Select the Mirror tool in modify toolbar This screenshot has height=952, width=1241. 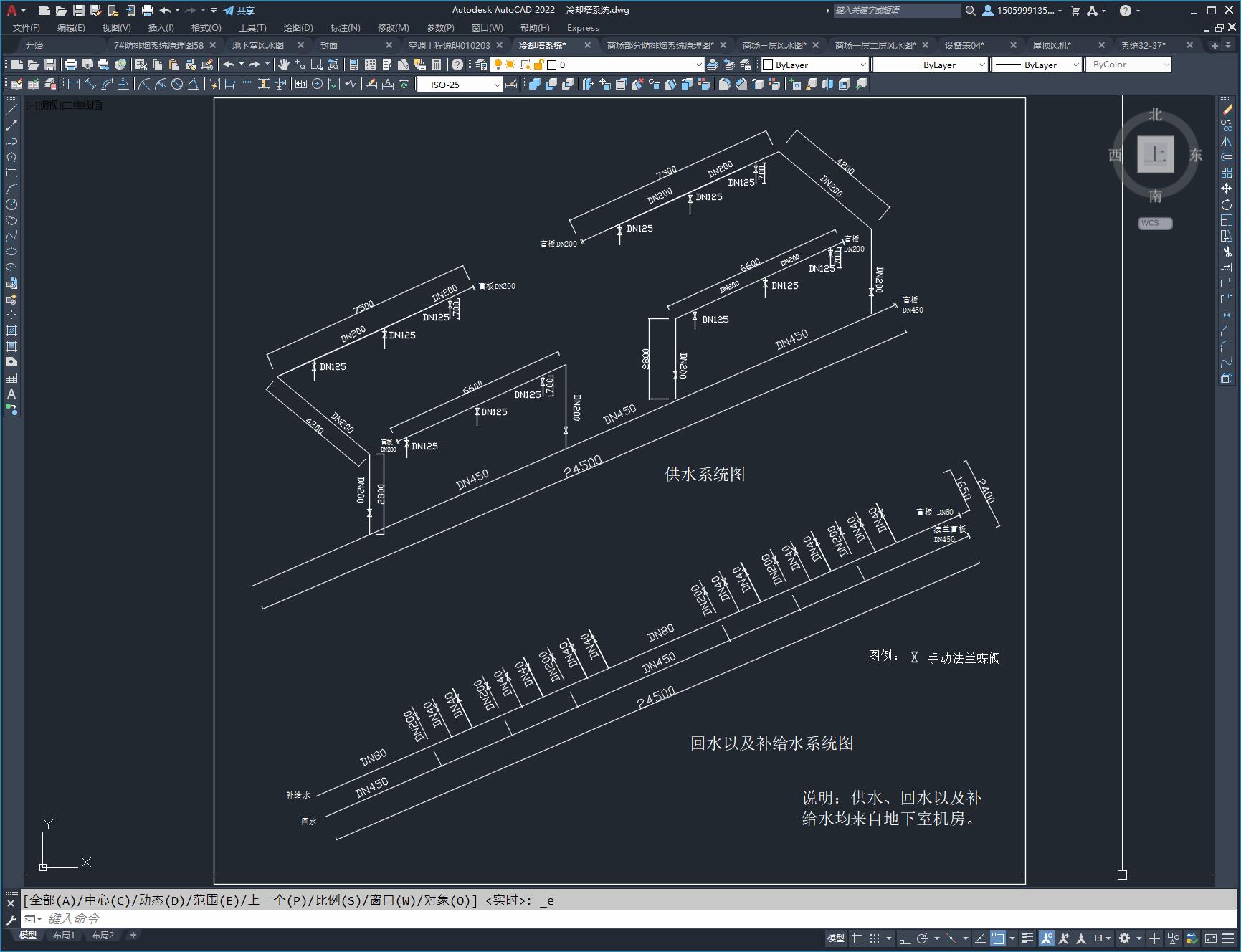click(1227, 141)
